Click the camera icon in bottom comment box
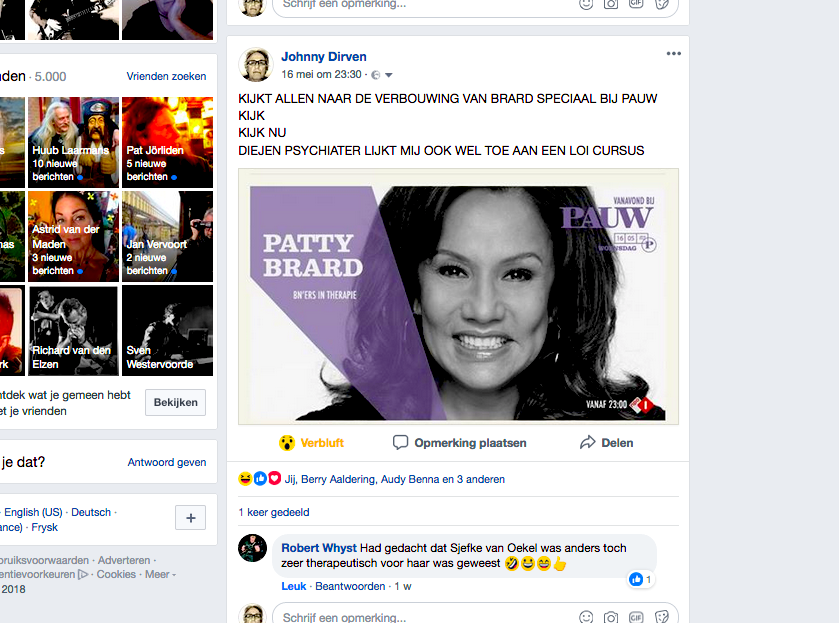The image size is (839, 623). coord(611,617)
